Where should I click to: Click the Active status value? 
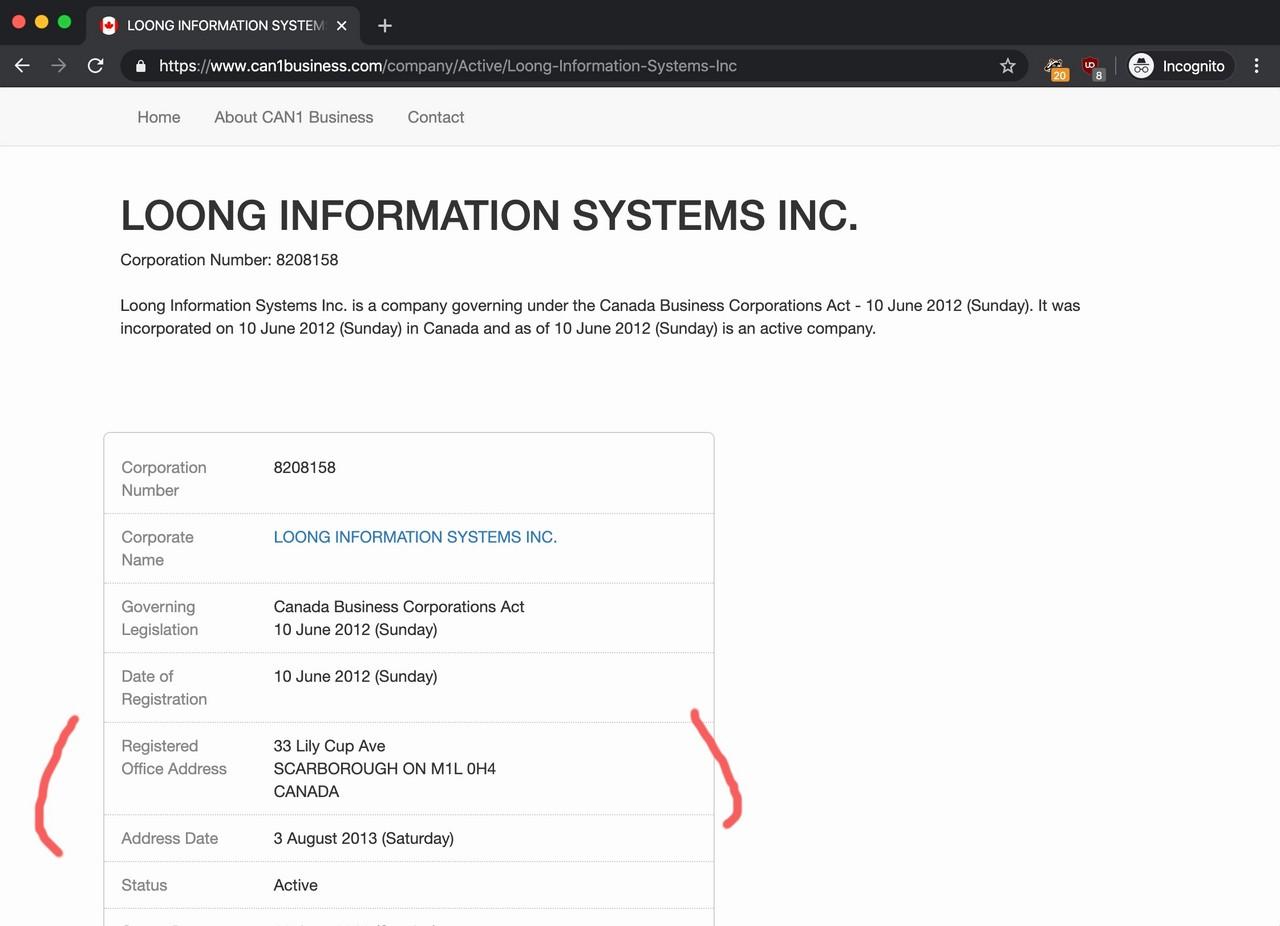[296, 885]
